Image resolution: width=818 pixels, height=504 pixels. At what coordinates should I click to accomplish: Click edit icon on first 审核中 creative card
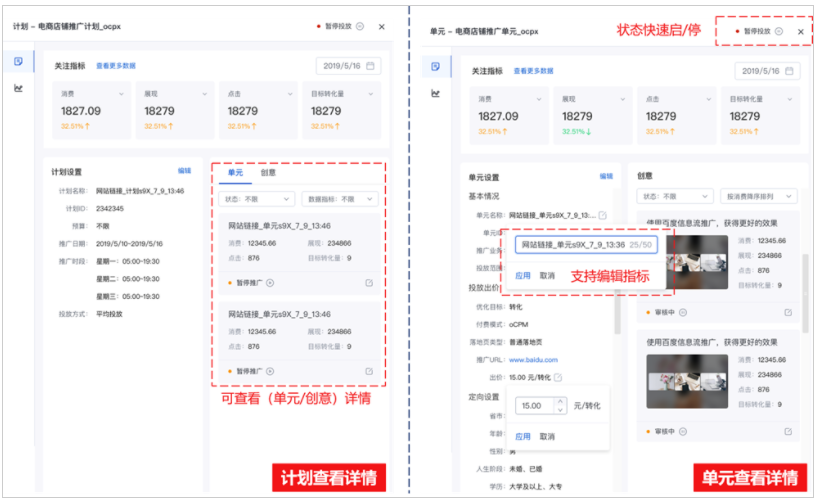pos(788,313)
